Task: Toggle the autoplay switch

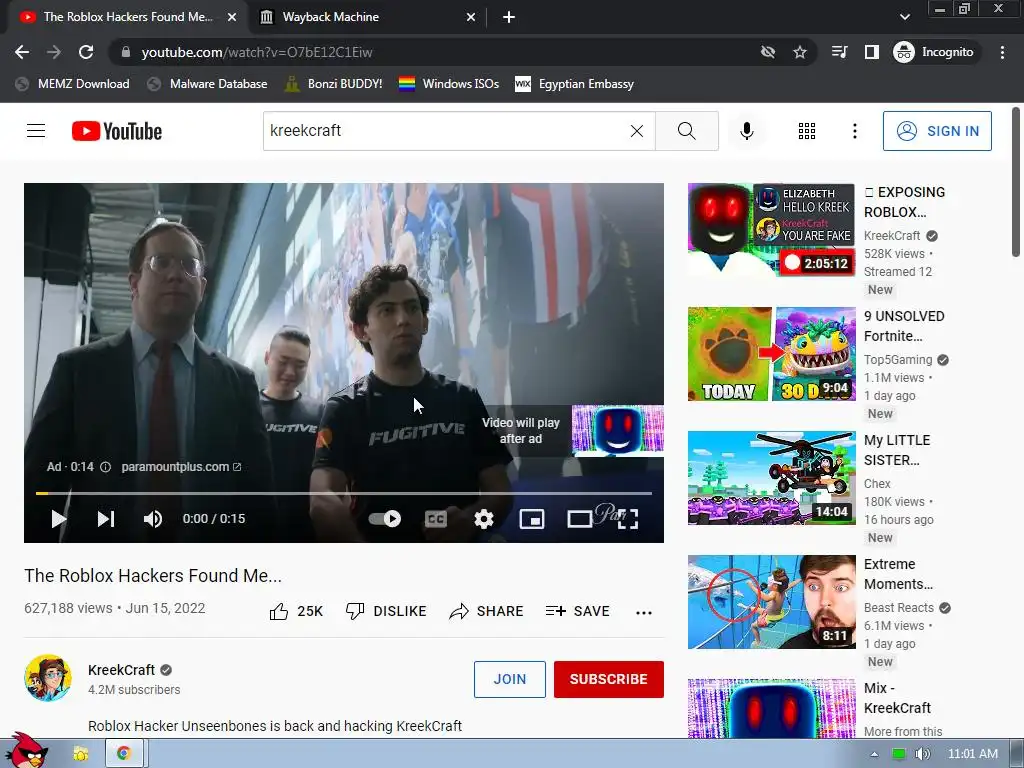Action: pyautogui.click(x=385, y=519)
